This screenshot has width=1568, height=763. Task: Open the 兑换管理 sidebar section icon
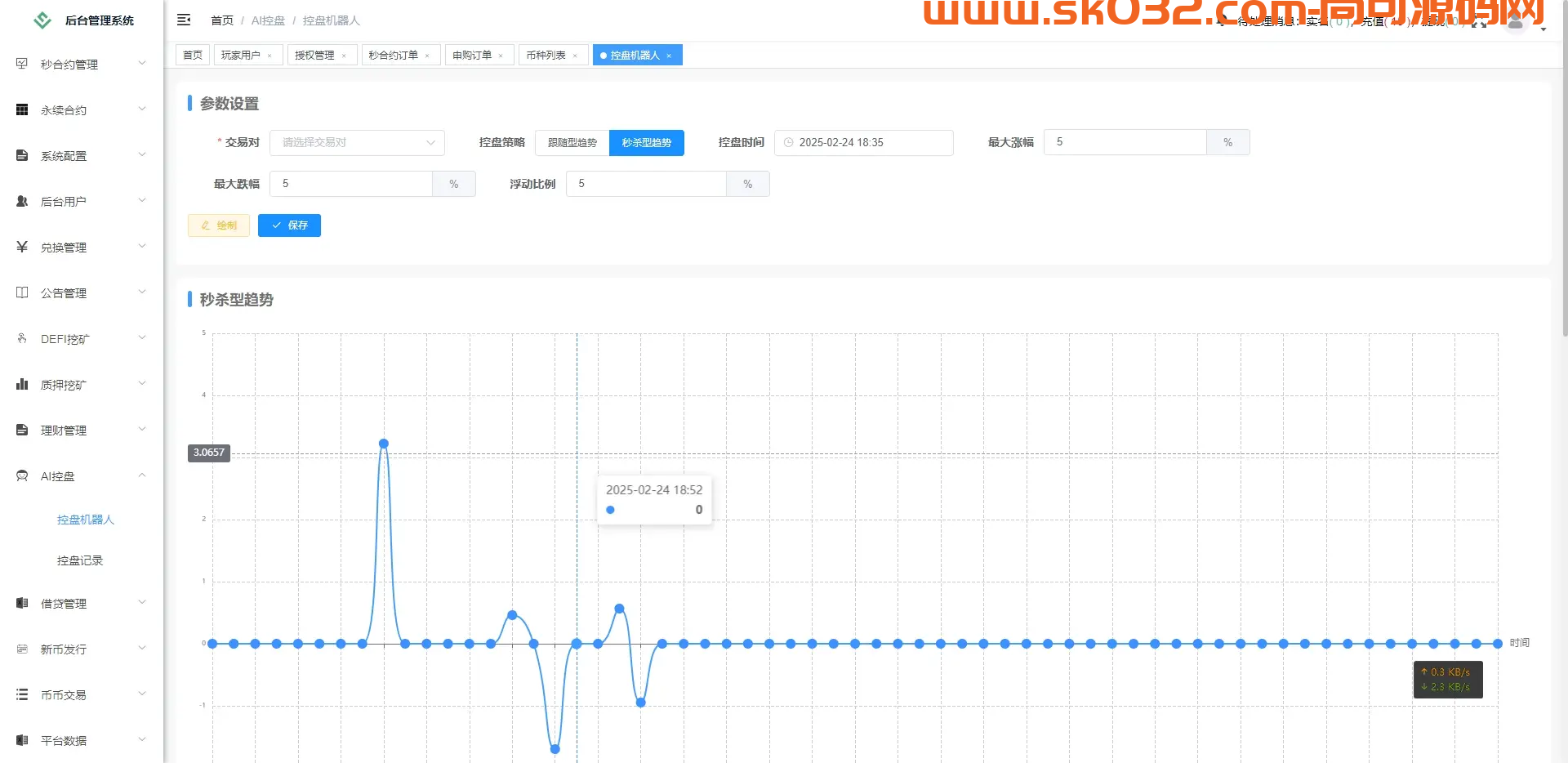(x=21, y=246)
